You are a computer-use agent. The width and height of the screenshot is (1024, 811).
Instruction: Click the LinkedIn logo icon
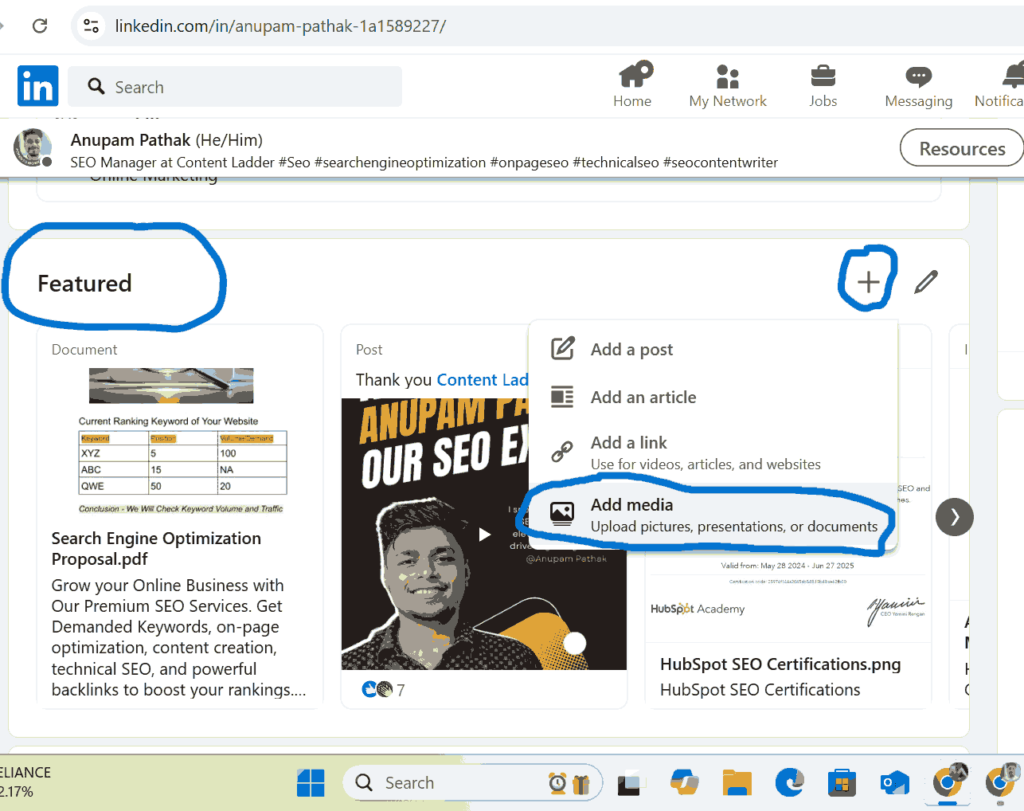click(38, 86)
